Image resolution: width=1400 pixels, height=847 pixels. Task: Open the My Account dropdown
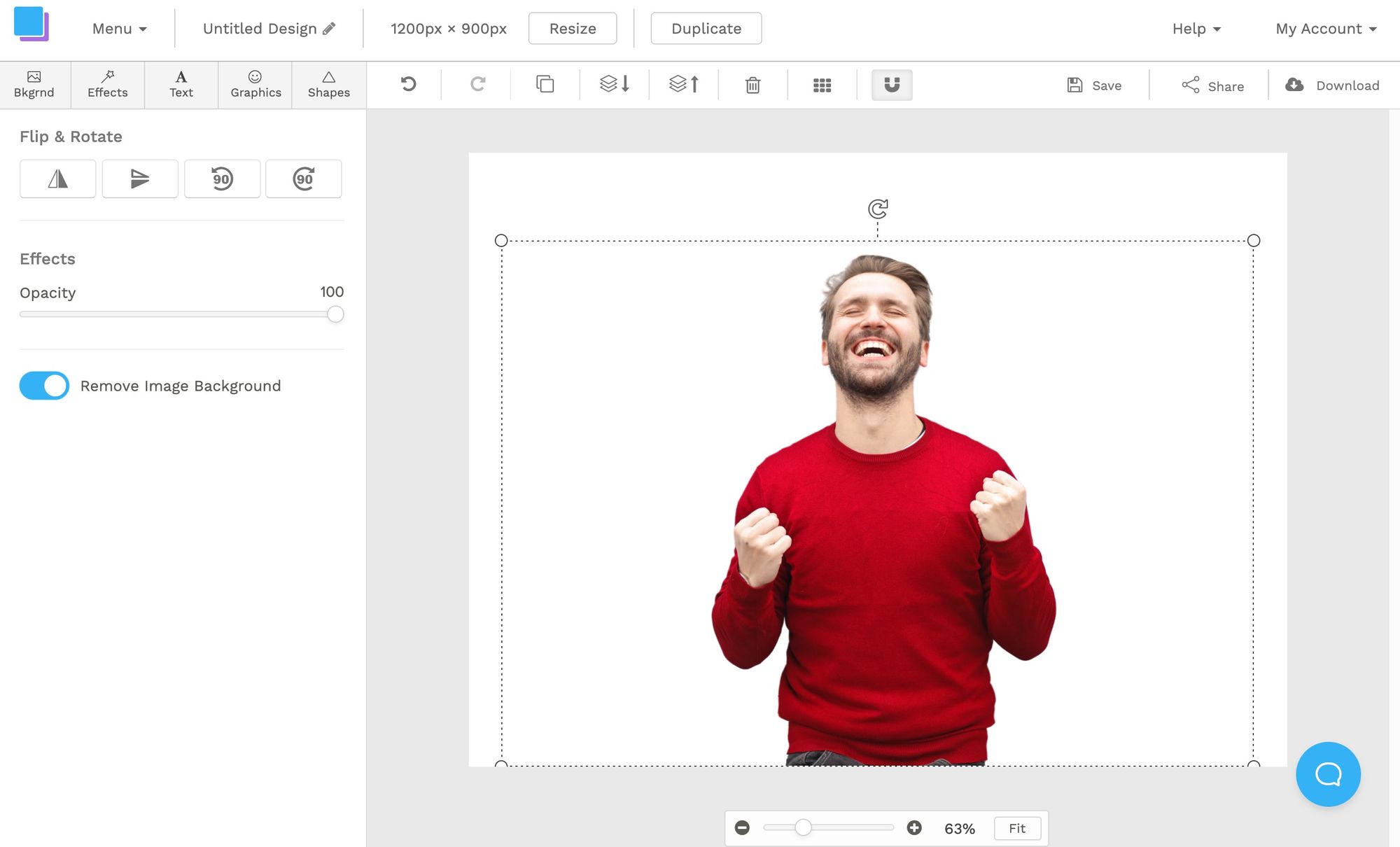pyautogui.click(x=1325, y=29)
